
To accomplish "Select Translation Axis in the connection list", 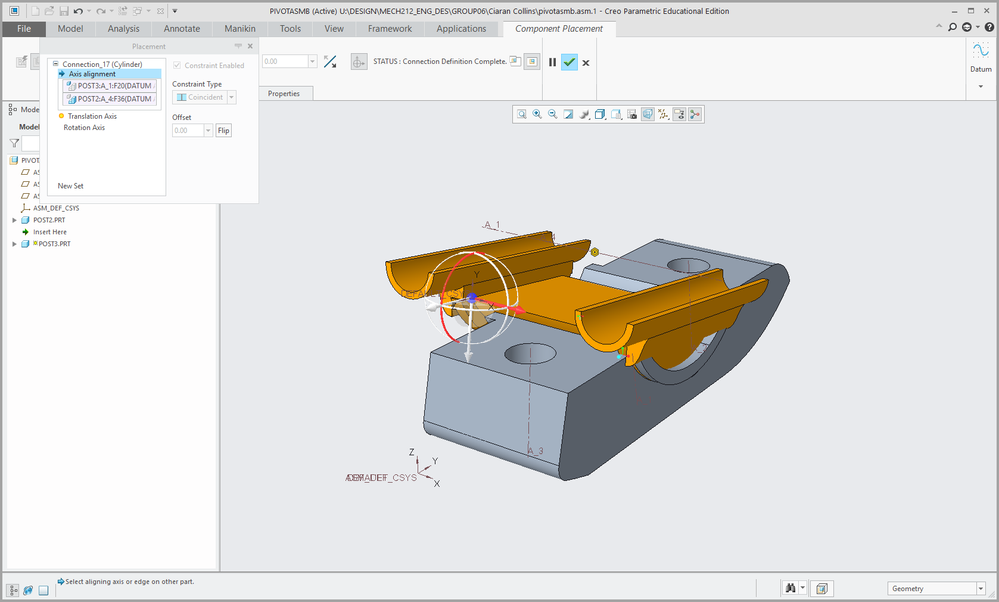I will click(x=92, y=116).
